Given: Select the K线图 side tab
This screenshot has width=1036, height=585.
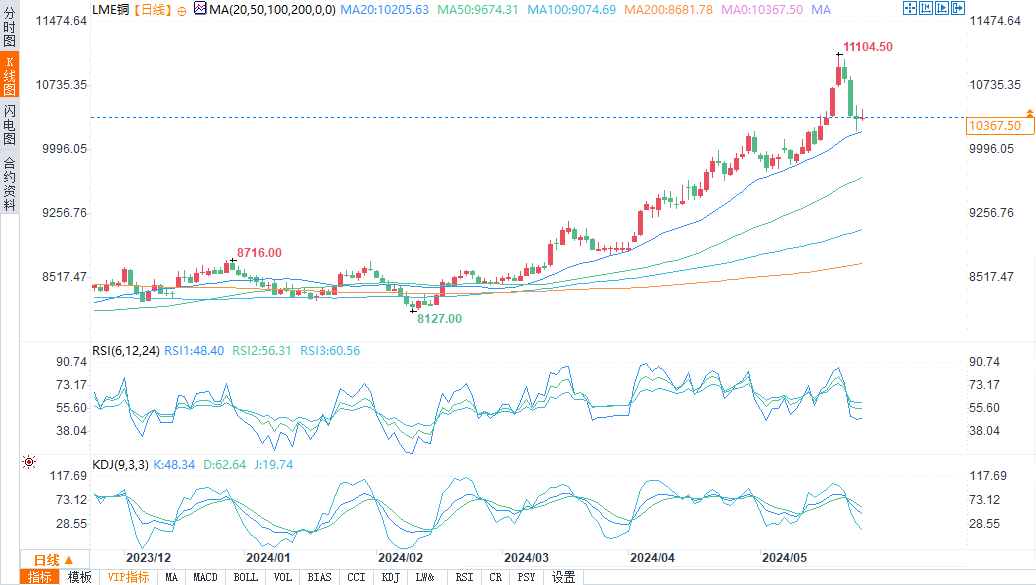Looking at the screenshot, I should pyautogui.click(x=9, y=77).
